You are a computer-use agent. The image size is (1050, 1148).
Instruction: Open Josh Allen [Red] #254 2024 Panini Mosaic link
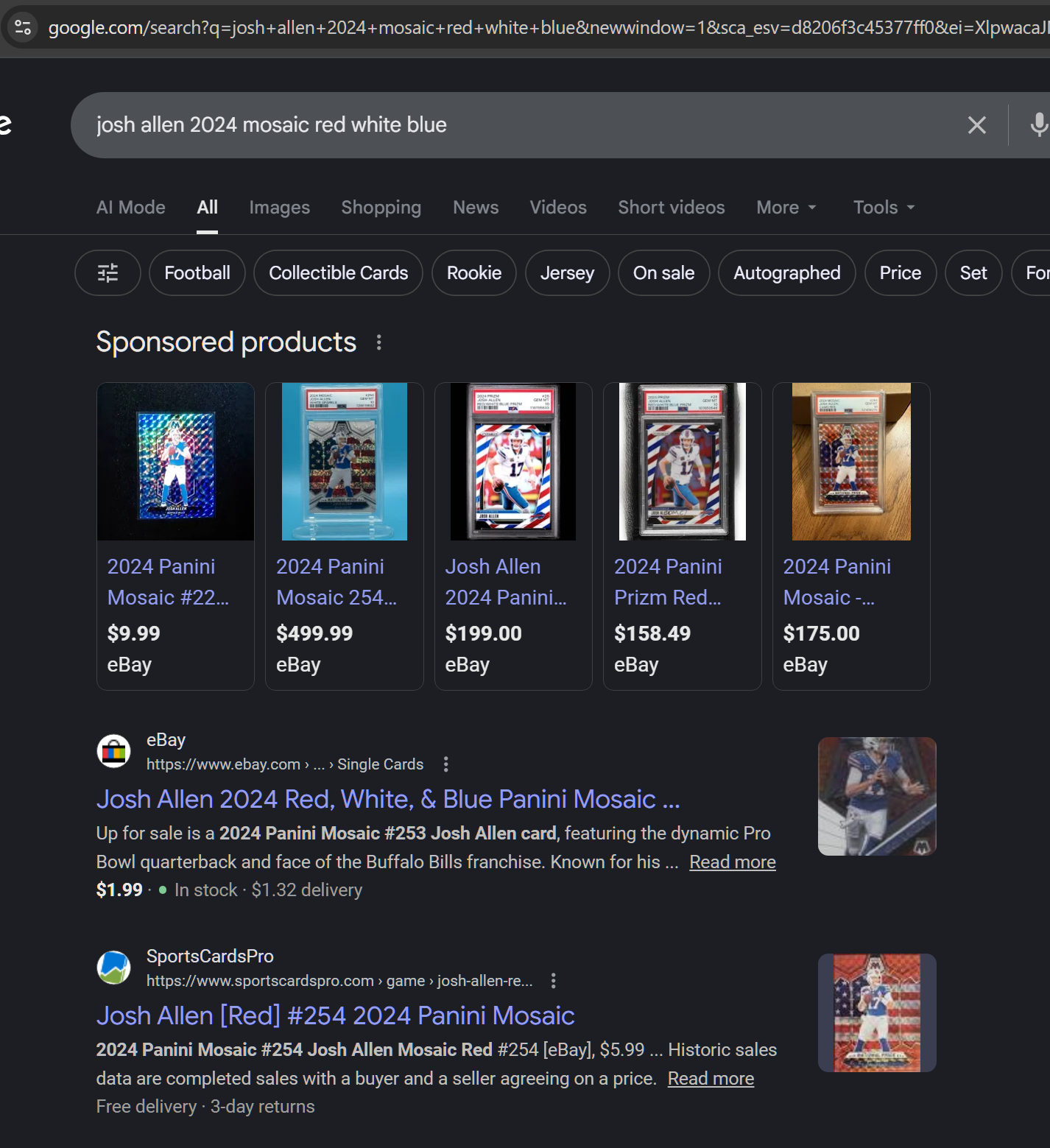pos(335,1015)
